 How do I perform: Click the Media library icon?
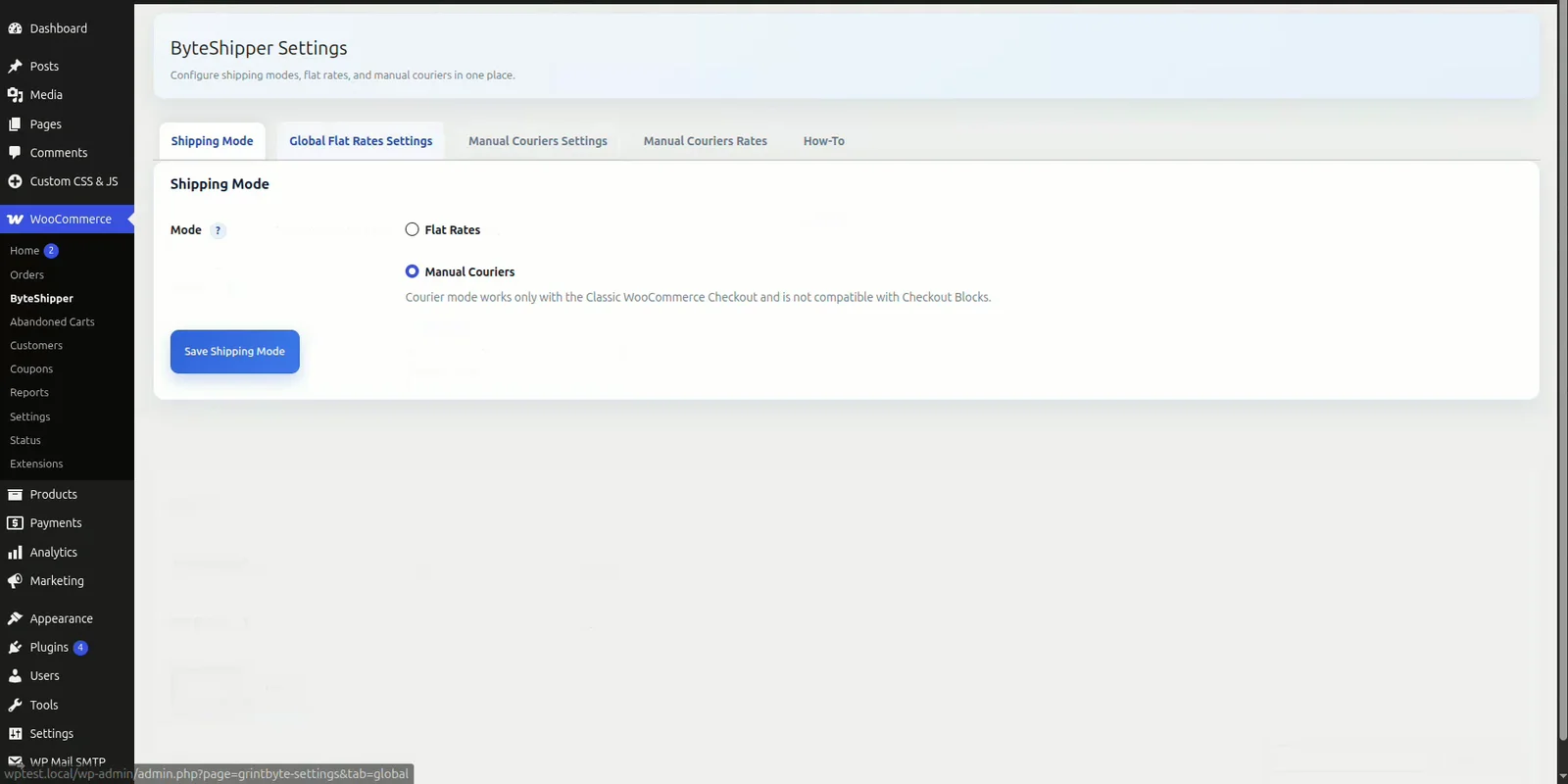click(x=15, y=95)
